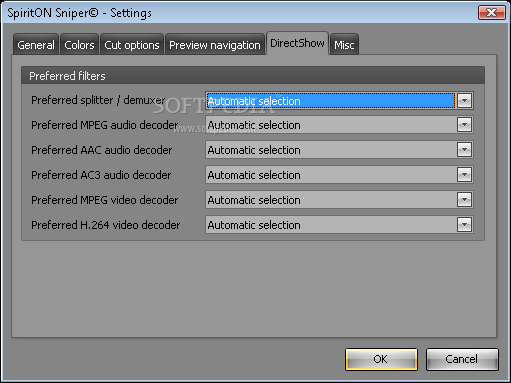Expand the Preferred AAC audio decoder dropdown arrow
Image resolution: width=511 pixels, height=383 pixels.
tap(464, 150)
